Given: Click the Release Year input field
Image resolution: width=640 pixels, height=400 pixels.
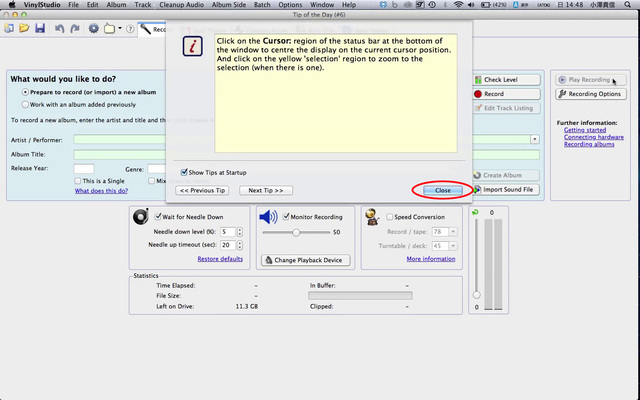Looking at the screenshot, I should [x=84, y=169].
